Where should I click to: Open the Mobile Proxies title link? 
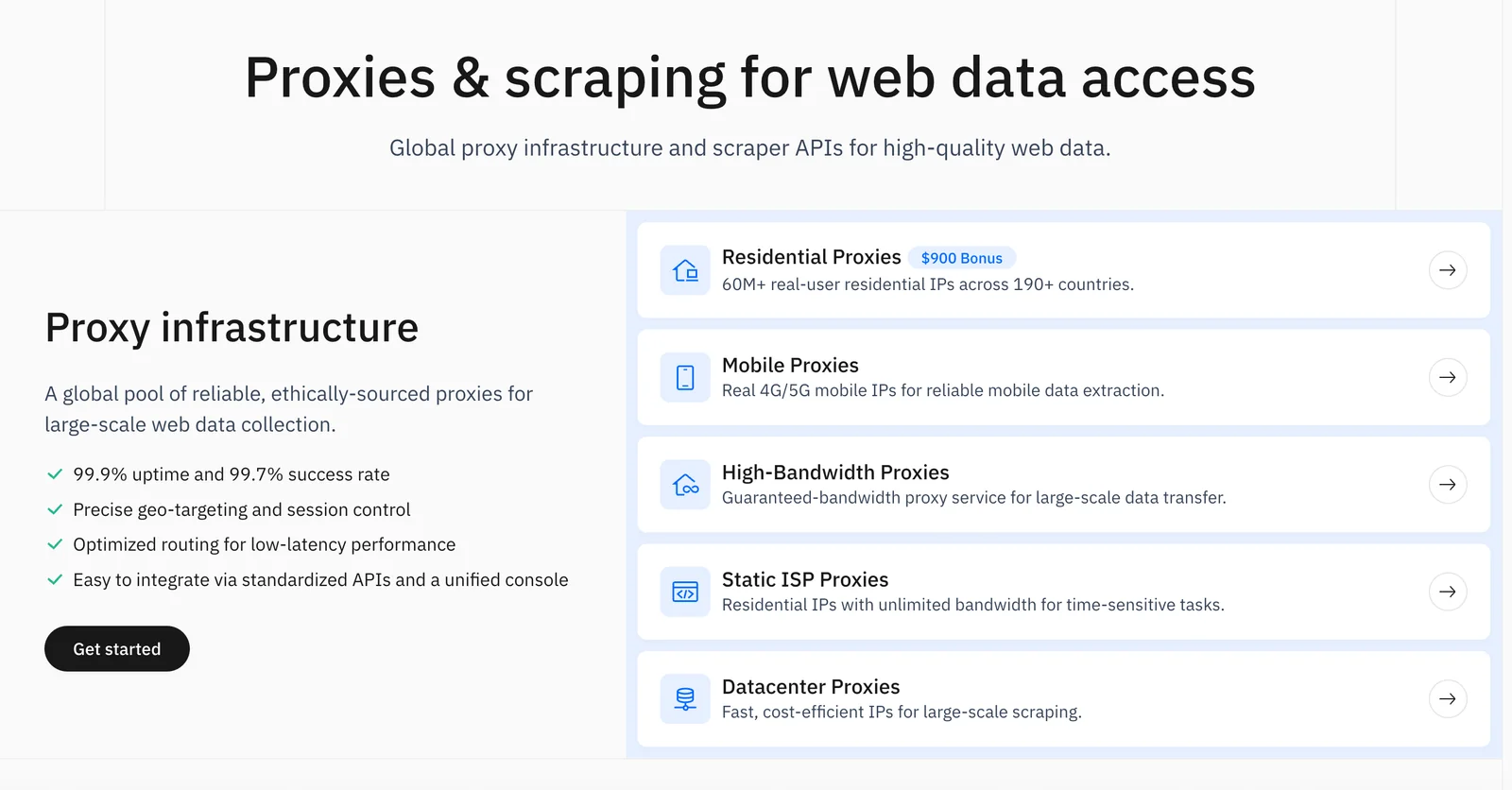790,365
